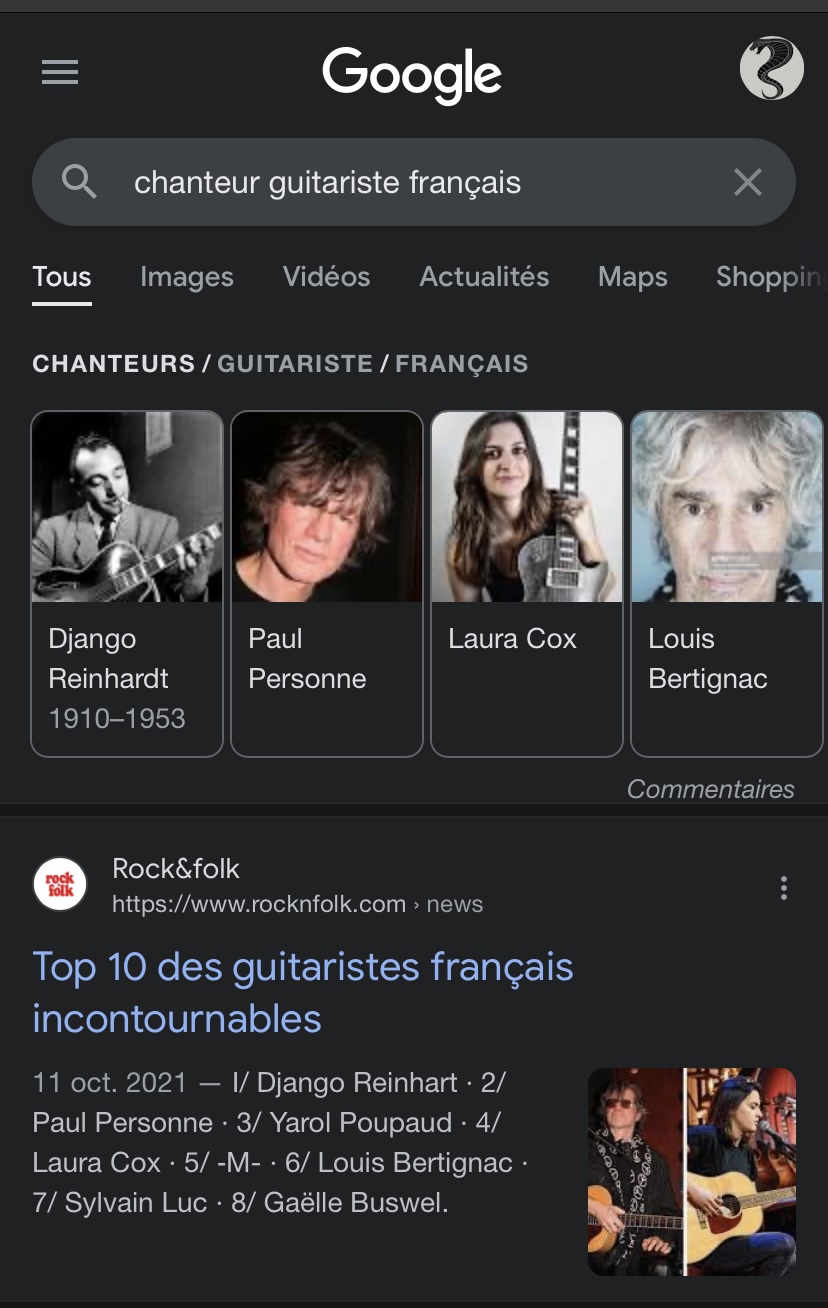Switch to the Vidéos tab

coord(326,277)
